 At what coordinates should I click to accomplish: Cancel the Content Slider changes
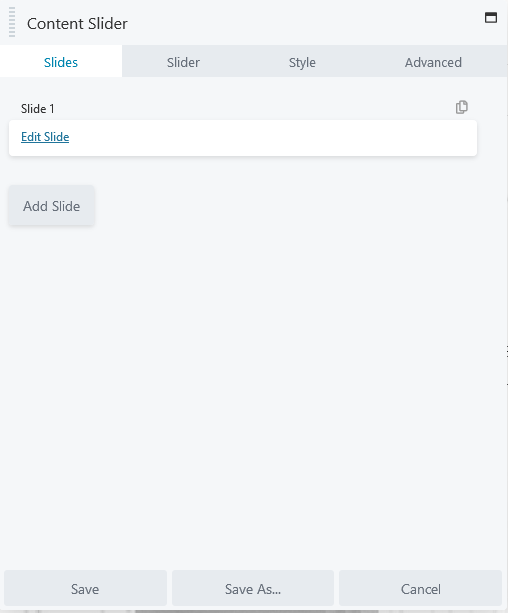point(420,589)
